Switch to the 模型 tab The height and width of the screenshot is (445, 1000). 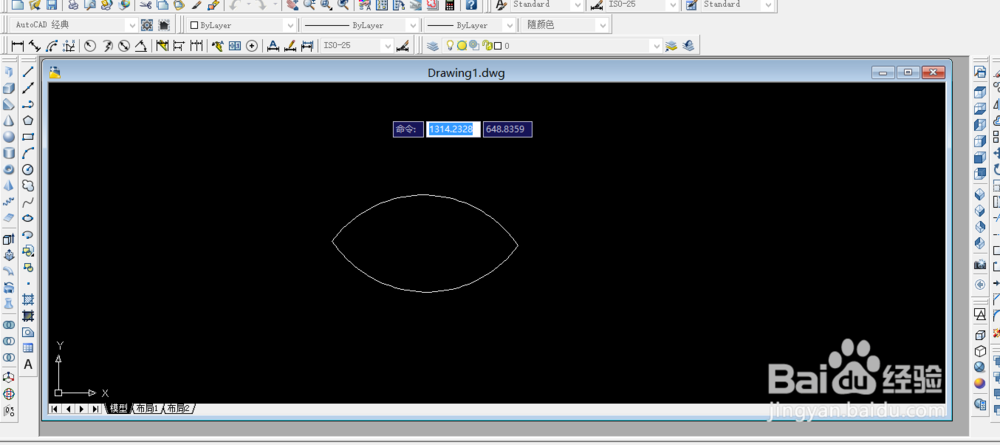pos(119,409)
